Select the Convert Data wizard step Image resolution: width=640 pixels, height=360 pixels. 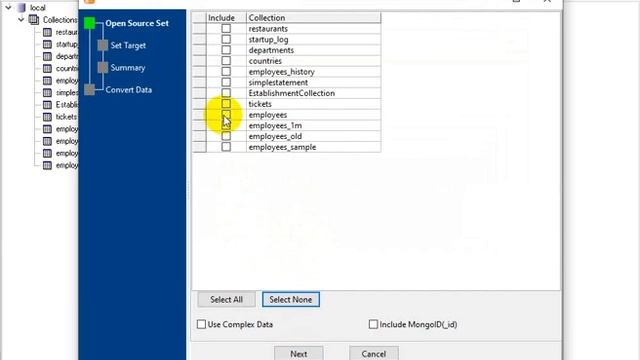[x=129, y=90]
